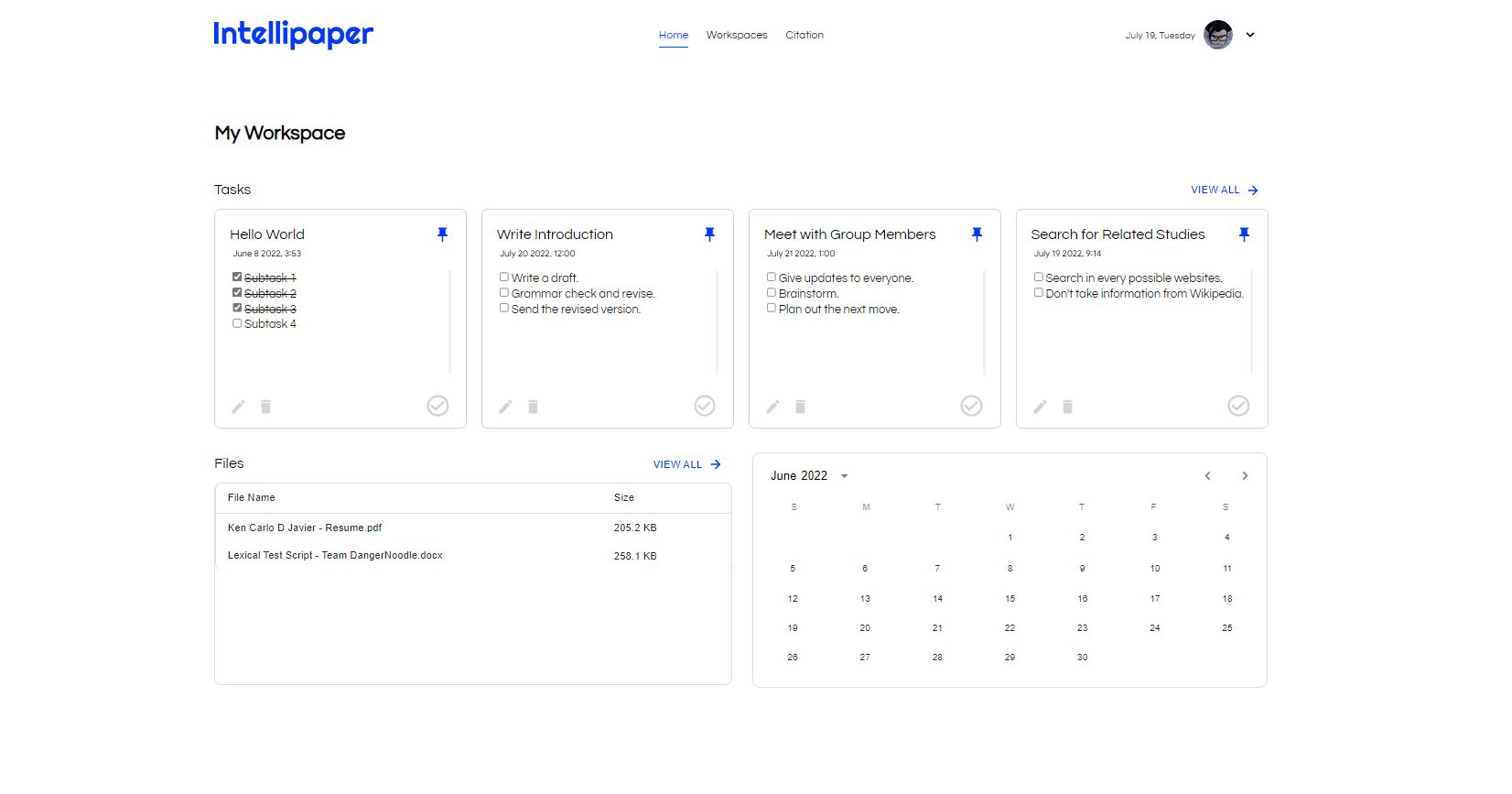Select June 25 on the calendar
This screenshot has width=1512, height=794.
click(1226, 627)
